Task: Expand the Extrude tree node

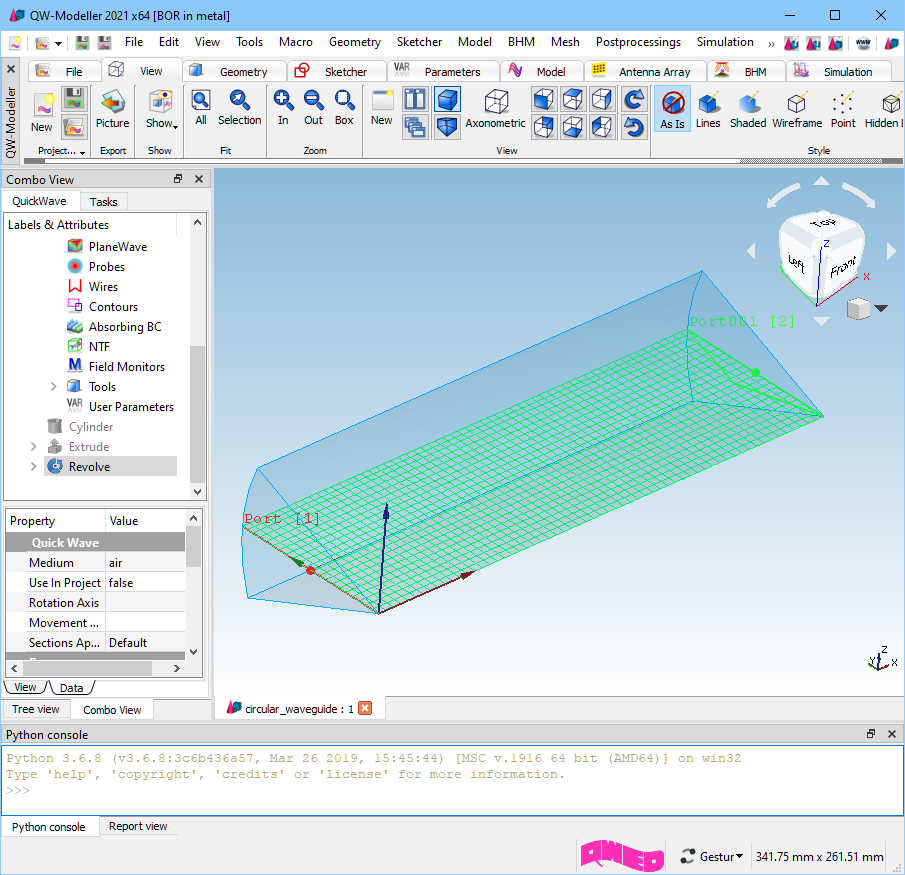Action: pos(33,447)
